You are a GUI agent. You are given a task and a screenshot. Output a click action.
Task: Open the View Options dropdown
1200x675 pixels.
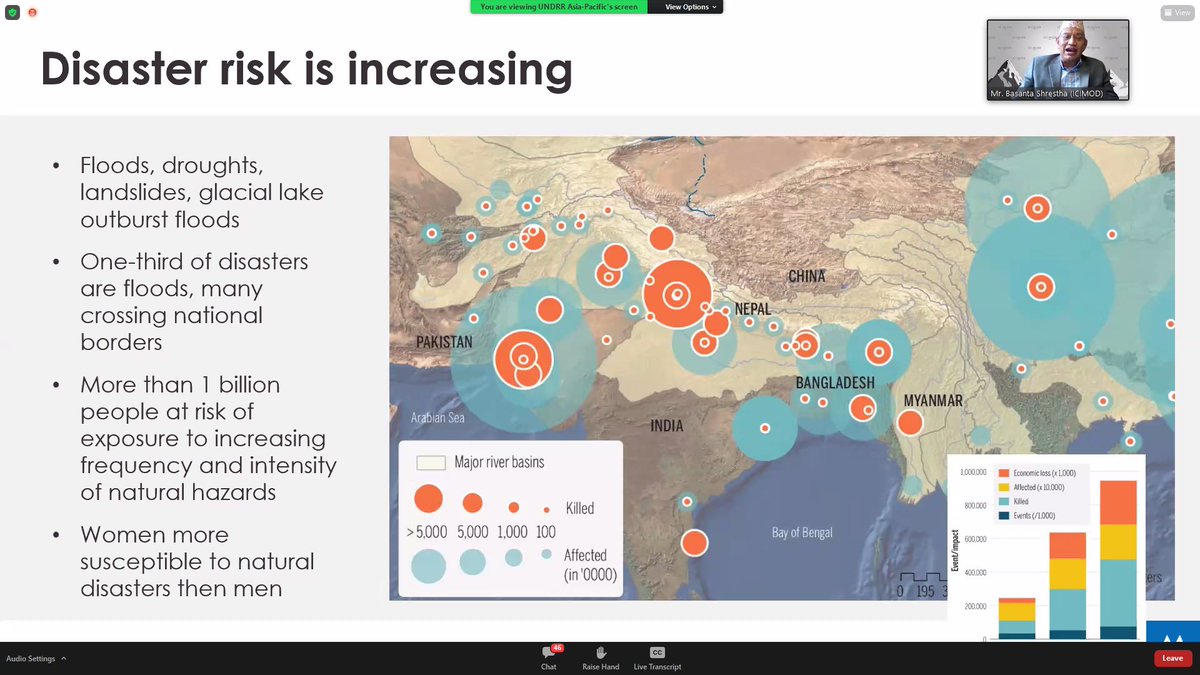coord(685,7)
